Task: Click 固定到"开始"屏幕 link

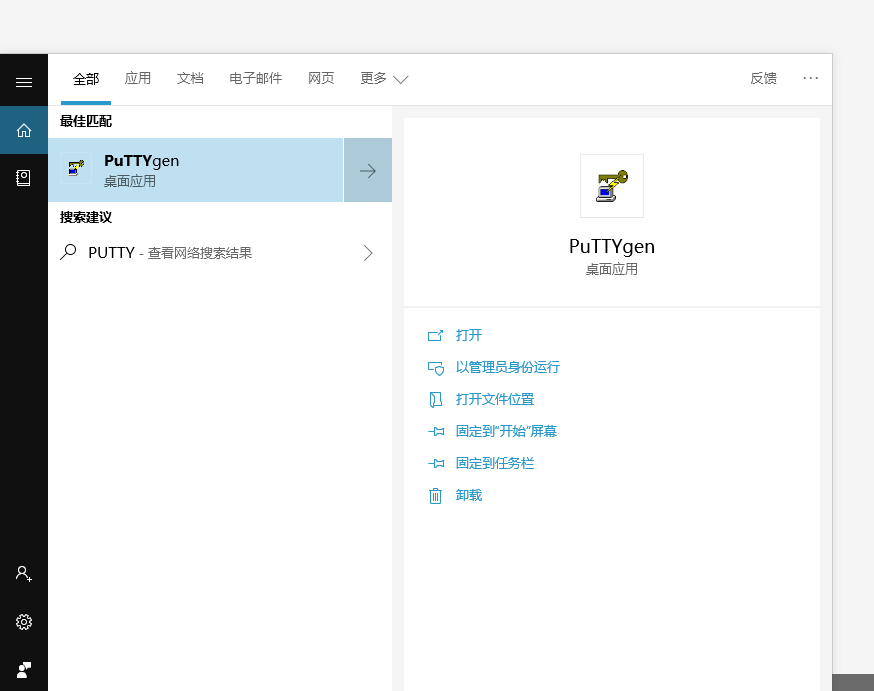Action: click(x=506, y=431)
